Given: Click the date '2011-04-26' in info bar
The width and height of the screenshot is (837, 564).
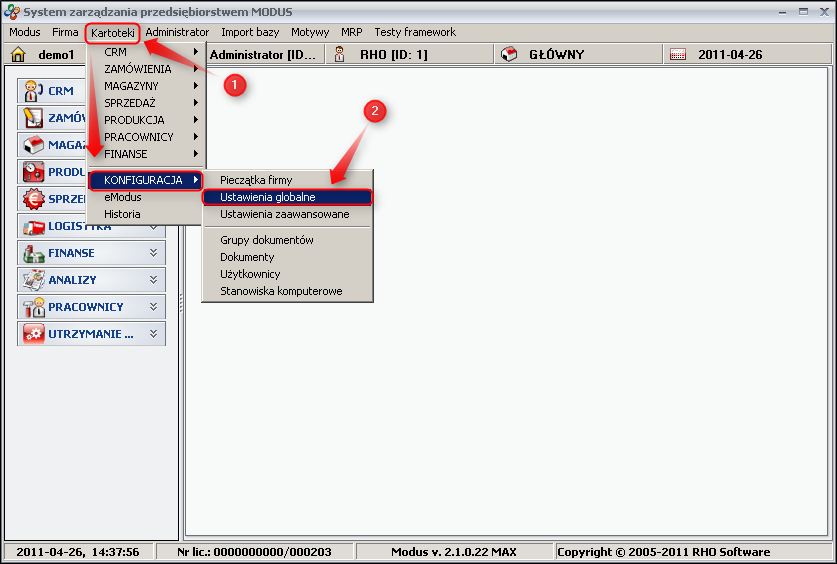Looking at the screenshot, I should (x=730, y=54).
